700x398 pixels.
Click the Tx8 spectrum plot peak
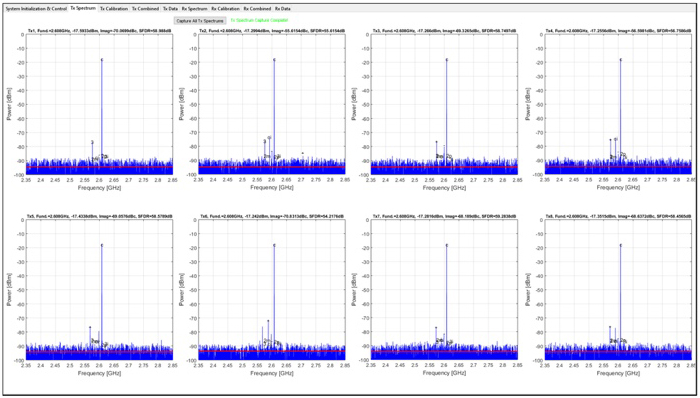pyautogui.click(x=621, y=245)
